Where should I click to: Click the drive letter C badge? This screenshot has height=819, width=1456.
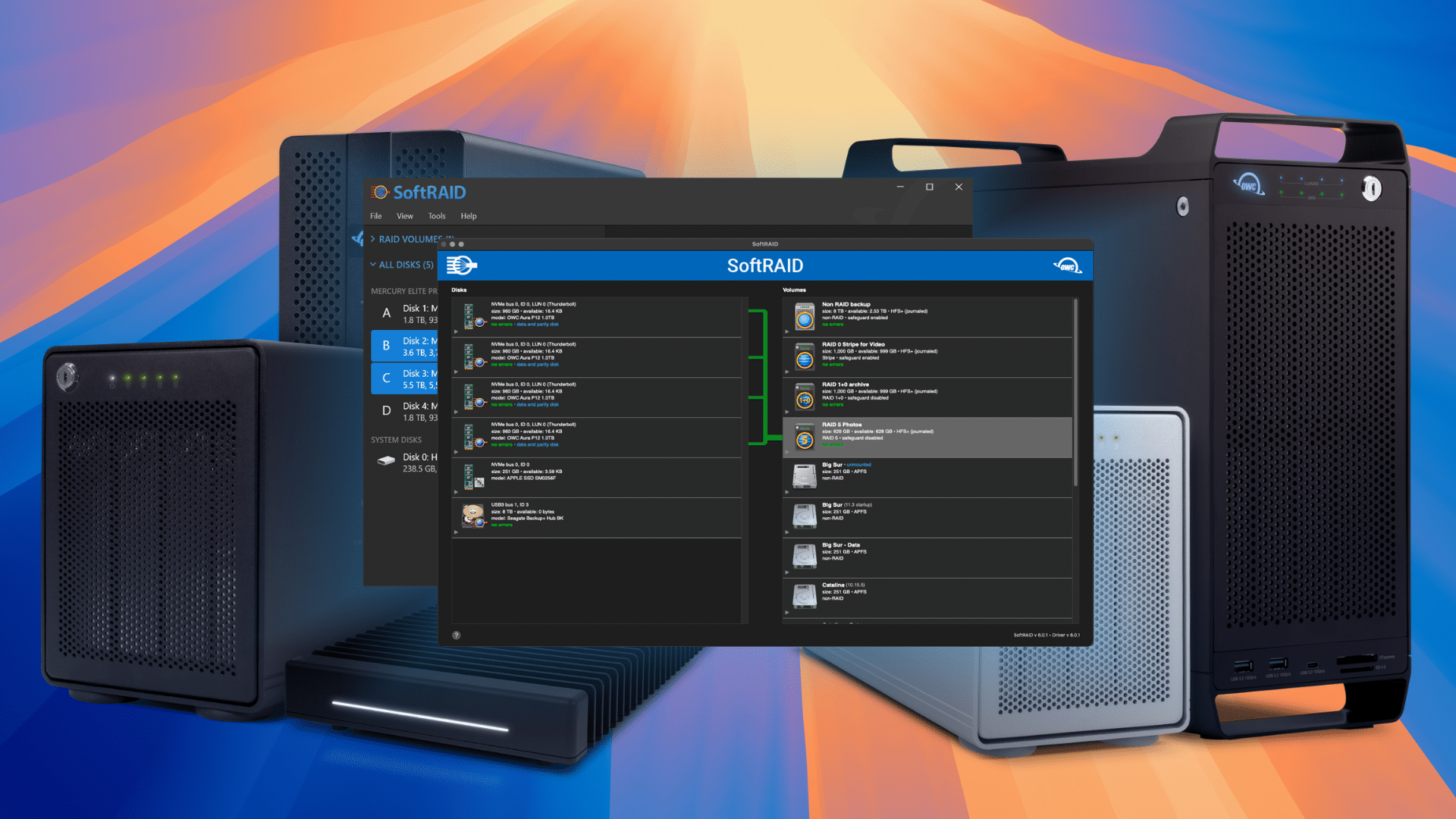[386, 378]
